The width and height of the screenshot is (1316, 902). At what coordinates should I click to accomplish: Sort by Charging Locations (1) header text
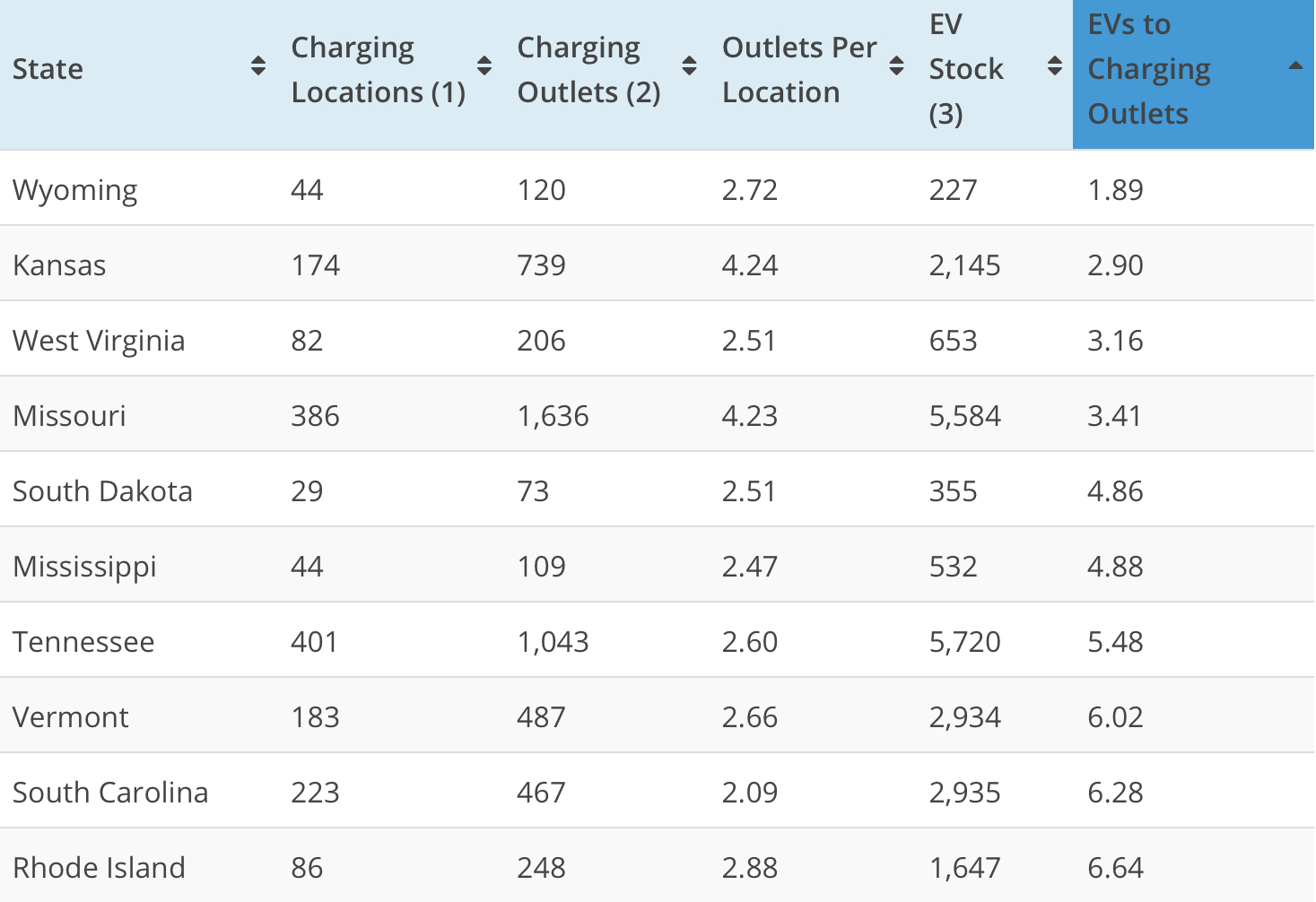coord(379,70)
